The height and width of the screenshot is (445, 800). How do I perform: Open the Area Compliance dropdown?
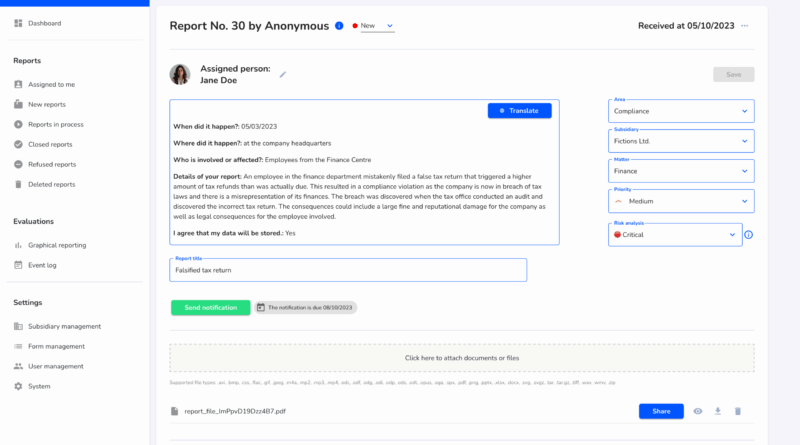coord(681,111)
